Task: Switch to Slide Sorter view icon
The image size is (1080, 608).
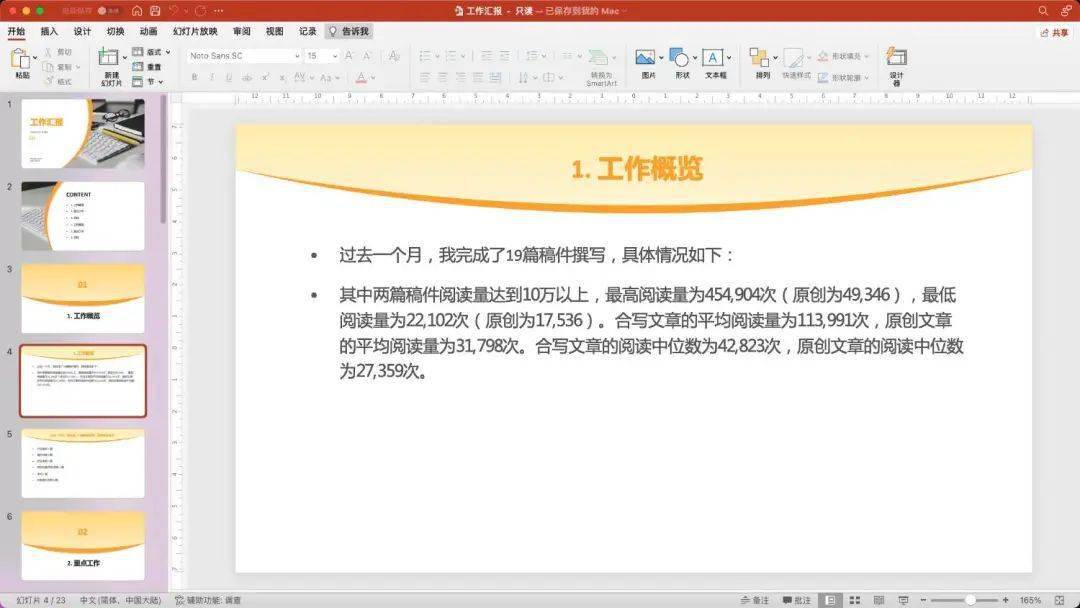Action: click(855, 600)
